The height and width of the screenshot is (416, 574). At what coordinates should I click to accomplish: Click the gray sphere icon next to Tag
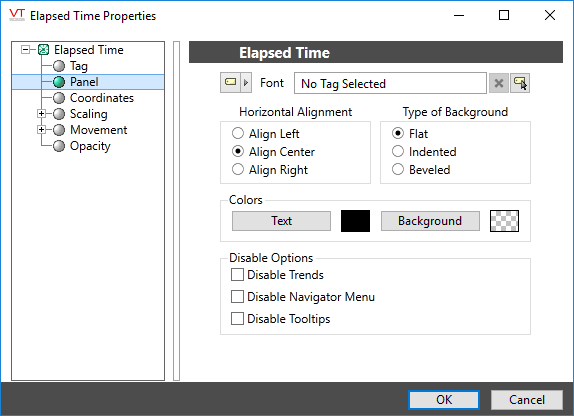point(59,66)
